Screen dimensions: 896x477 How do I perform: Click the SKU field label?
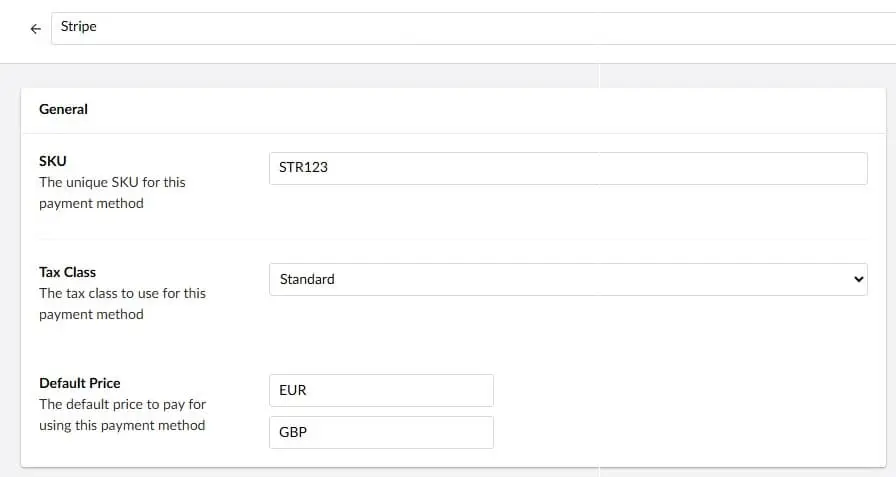point(52,161)
